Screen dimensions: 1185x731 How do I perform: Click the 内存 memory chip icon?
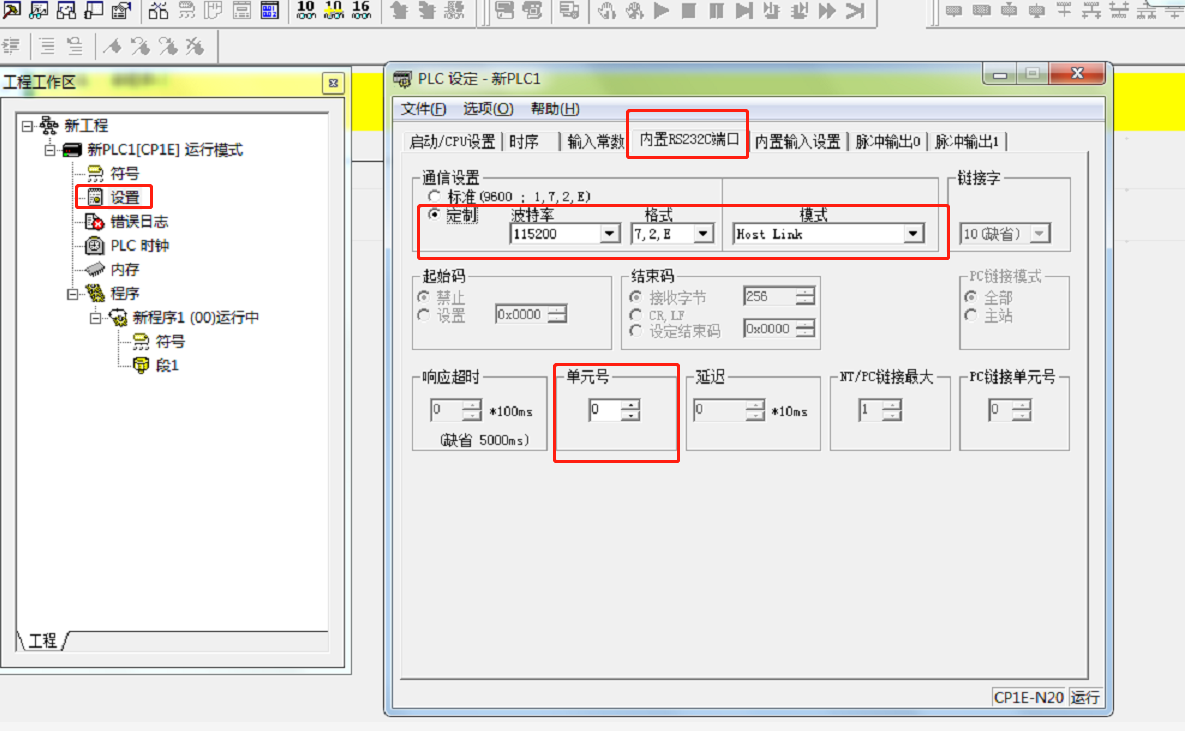pyautogui.click(x=94, y=270)
